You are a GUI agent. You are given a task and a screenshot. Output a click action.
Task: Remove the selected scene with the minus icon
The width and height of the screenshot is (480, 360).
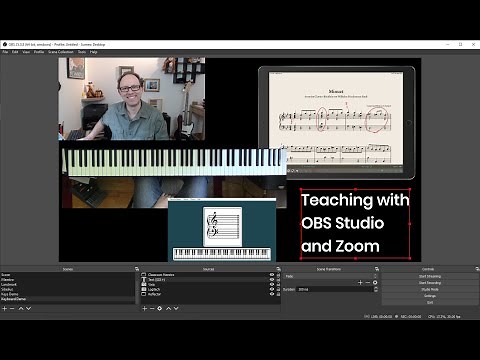[12, 308]
